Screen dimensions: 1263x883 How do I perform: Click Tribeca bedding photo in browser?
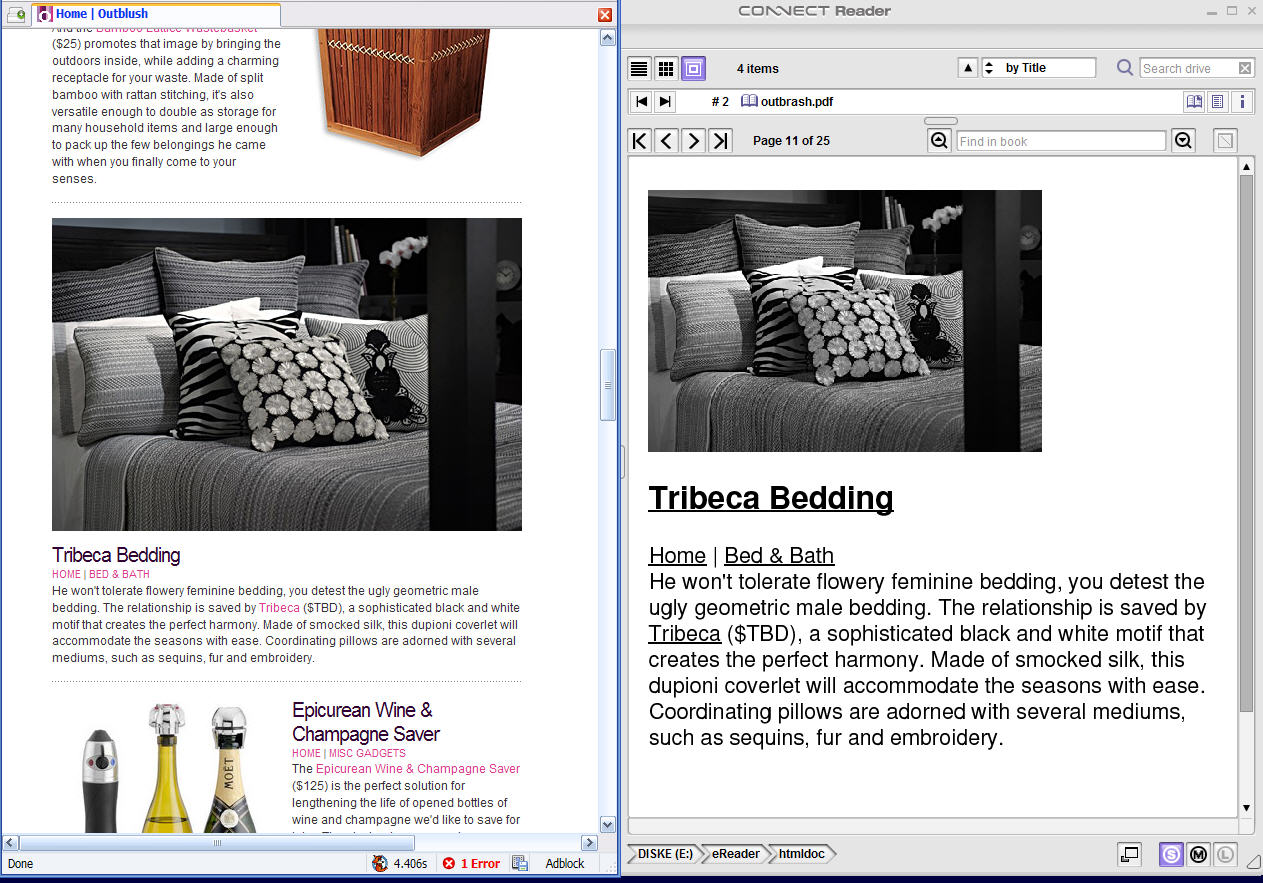[287, 374]
